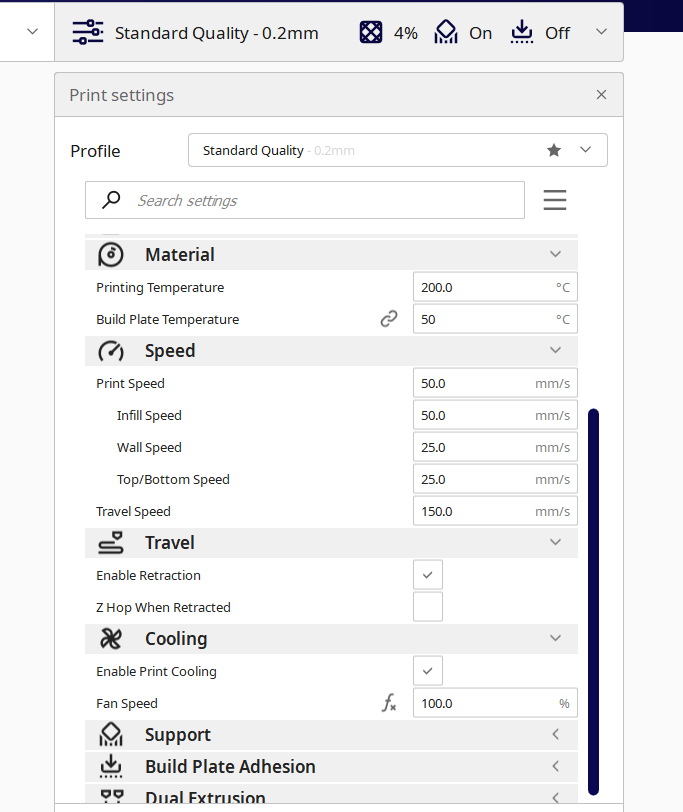Screen dimensions: 683x812
Task: Click the Search settings field
Action: tap(305, 200)
